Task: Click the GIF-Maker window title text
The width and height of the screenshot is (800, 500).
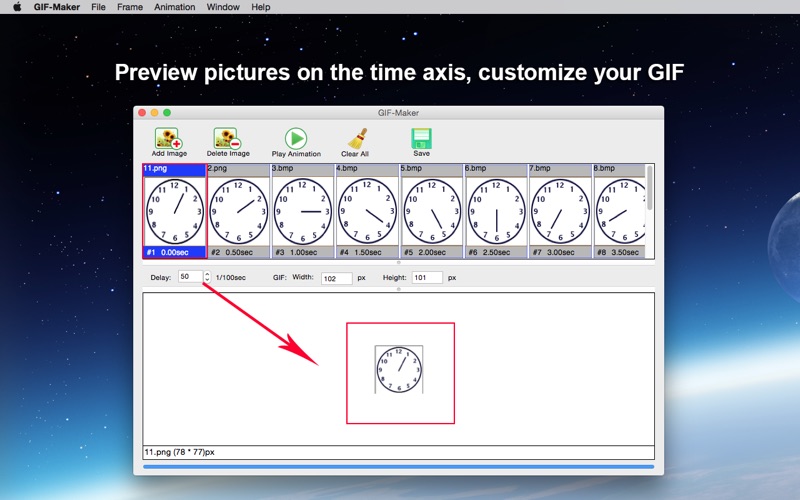Action: [x=398, y=113]
